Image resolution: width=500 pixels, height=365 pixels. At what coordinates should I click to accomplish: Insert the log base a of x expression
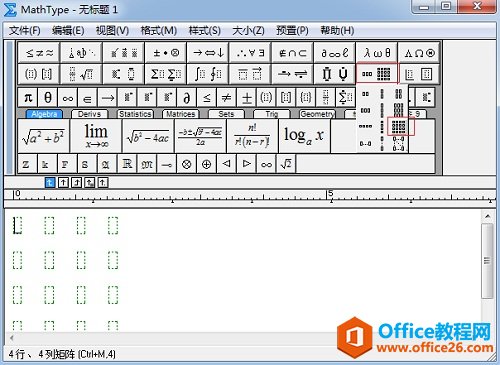304,136
